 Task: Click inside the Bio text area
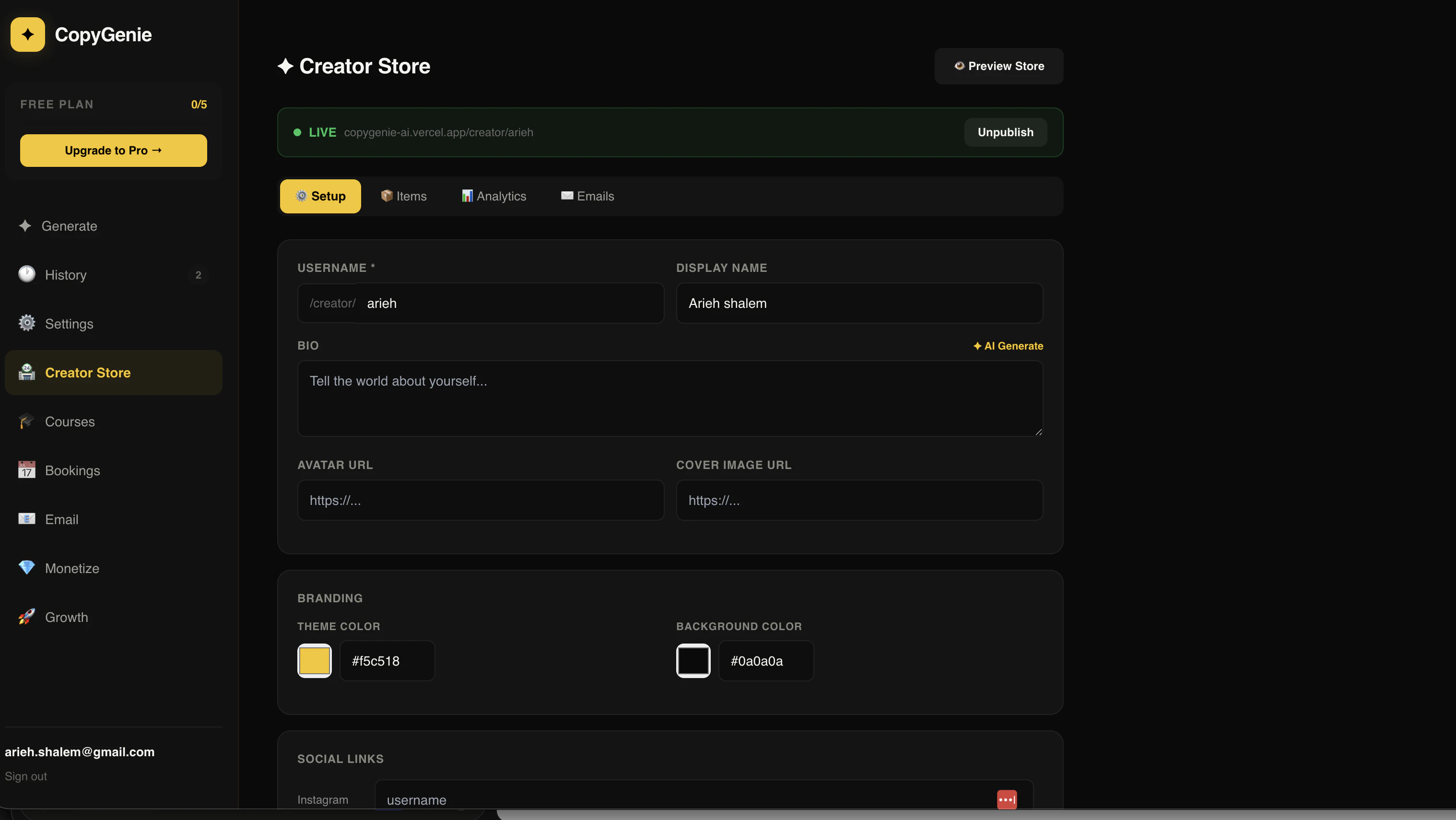click(669, 398)
